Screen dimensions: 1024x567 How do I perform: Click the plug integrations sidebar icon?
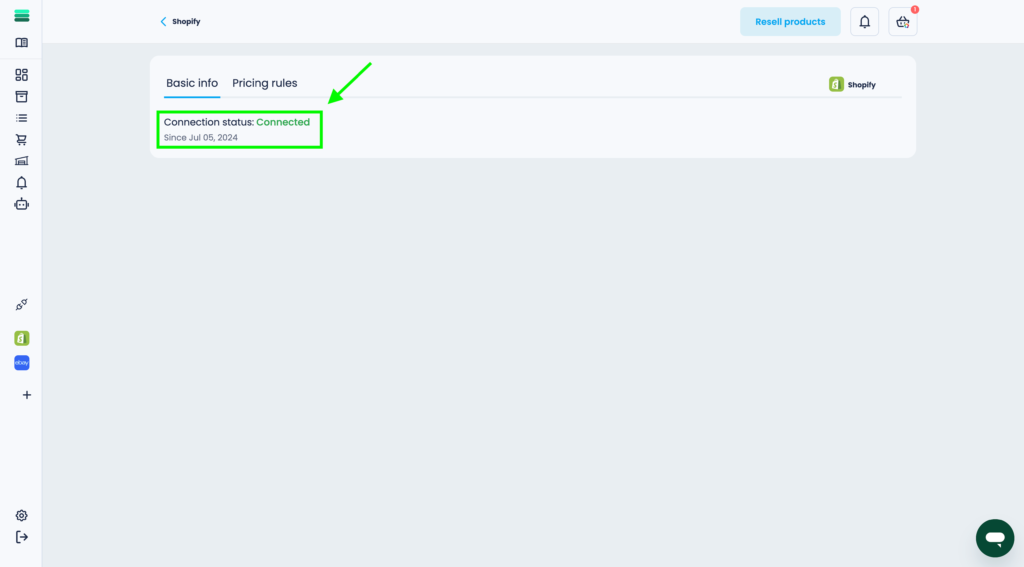21,305
